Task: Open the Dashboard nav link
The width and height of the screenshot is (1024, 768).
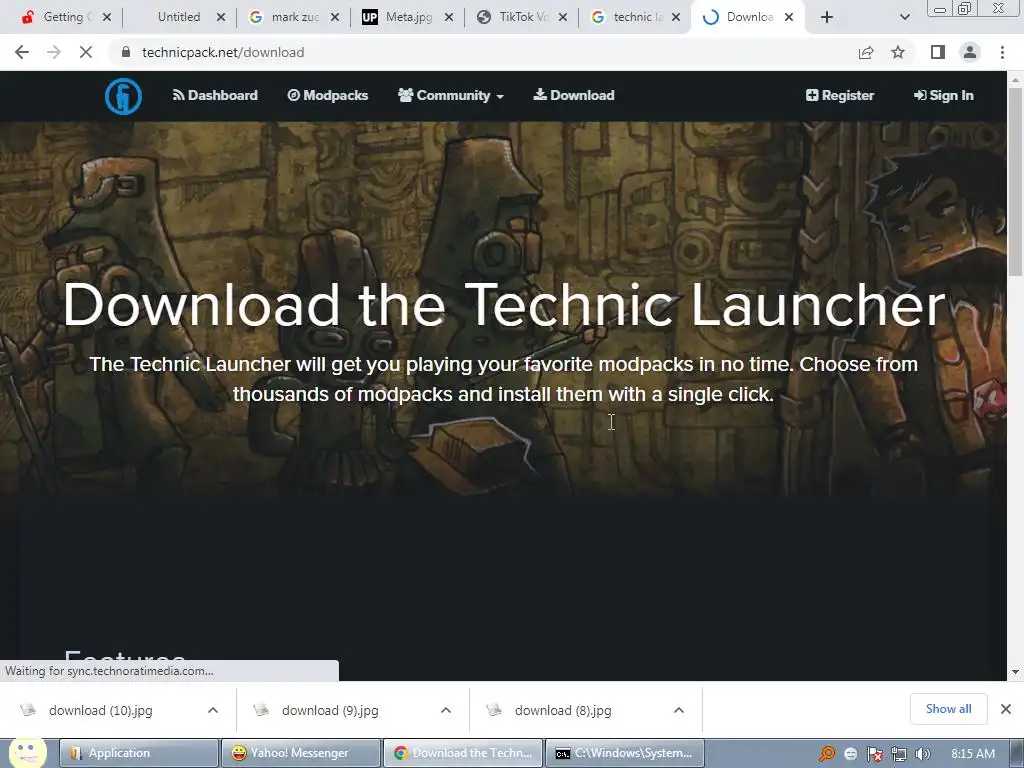Action: pos(215,95)
